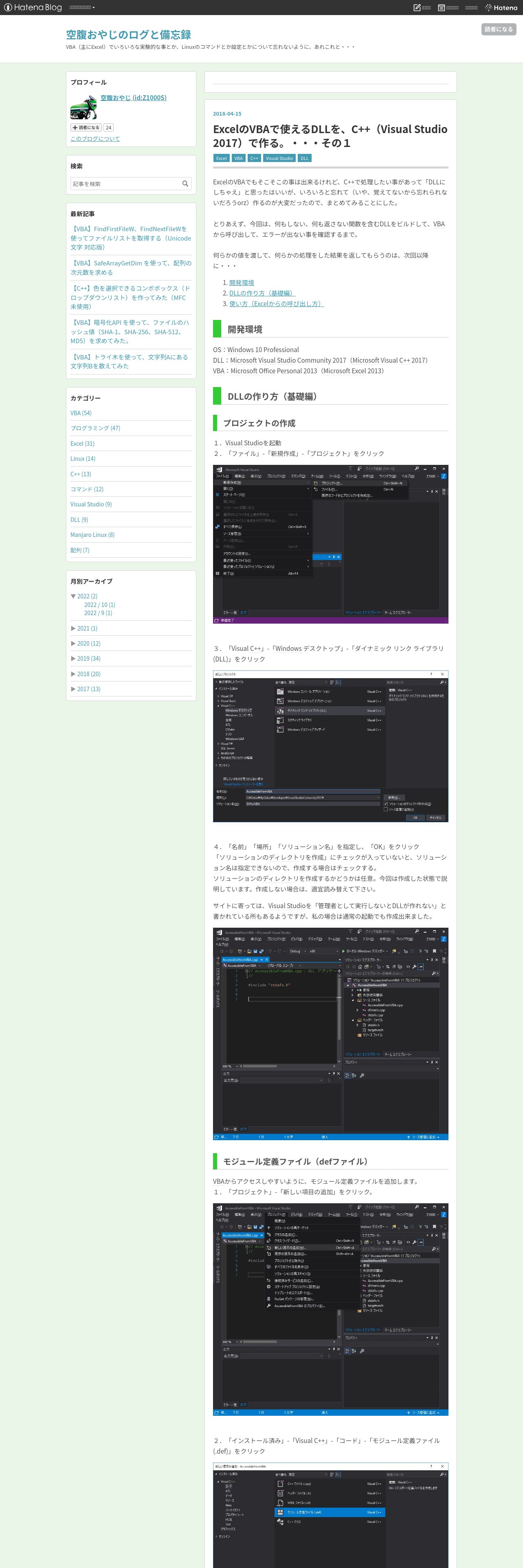Open the 2019 (34) archive link
This screenshot has height=1568, width=523.
point(89,659)
